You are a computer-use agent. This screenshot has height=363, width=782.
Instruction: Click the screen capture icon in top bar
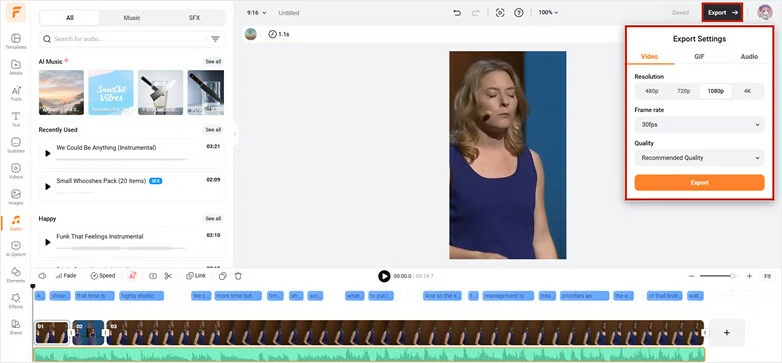(x=500, y=13)
